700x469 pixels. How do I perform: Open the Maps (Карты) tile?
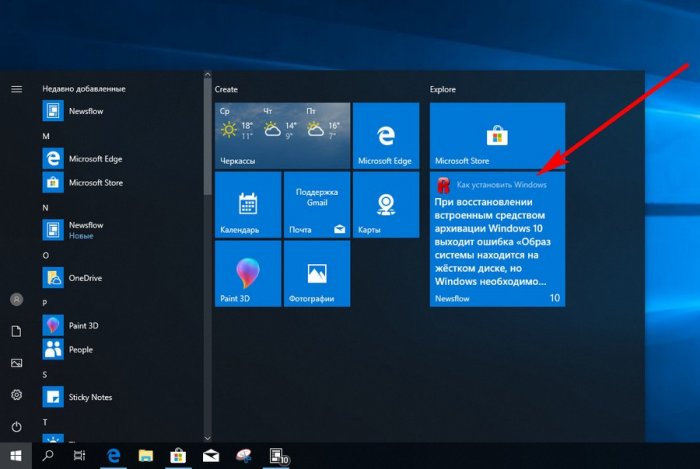(x=385, y=204)
